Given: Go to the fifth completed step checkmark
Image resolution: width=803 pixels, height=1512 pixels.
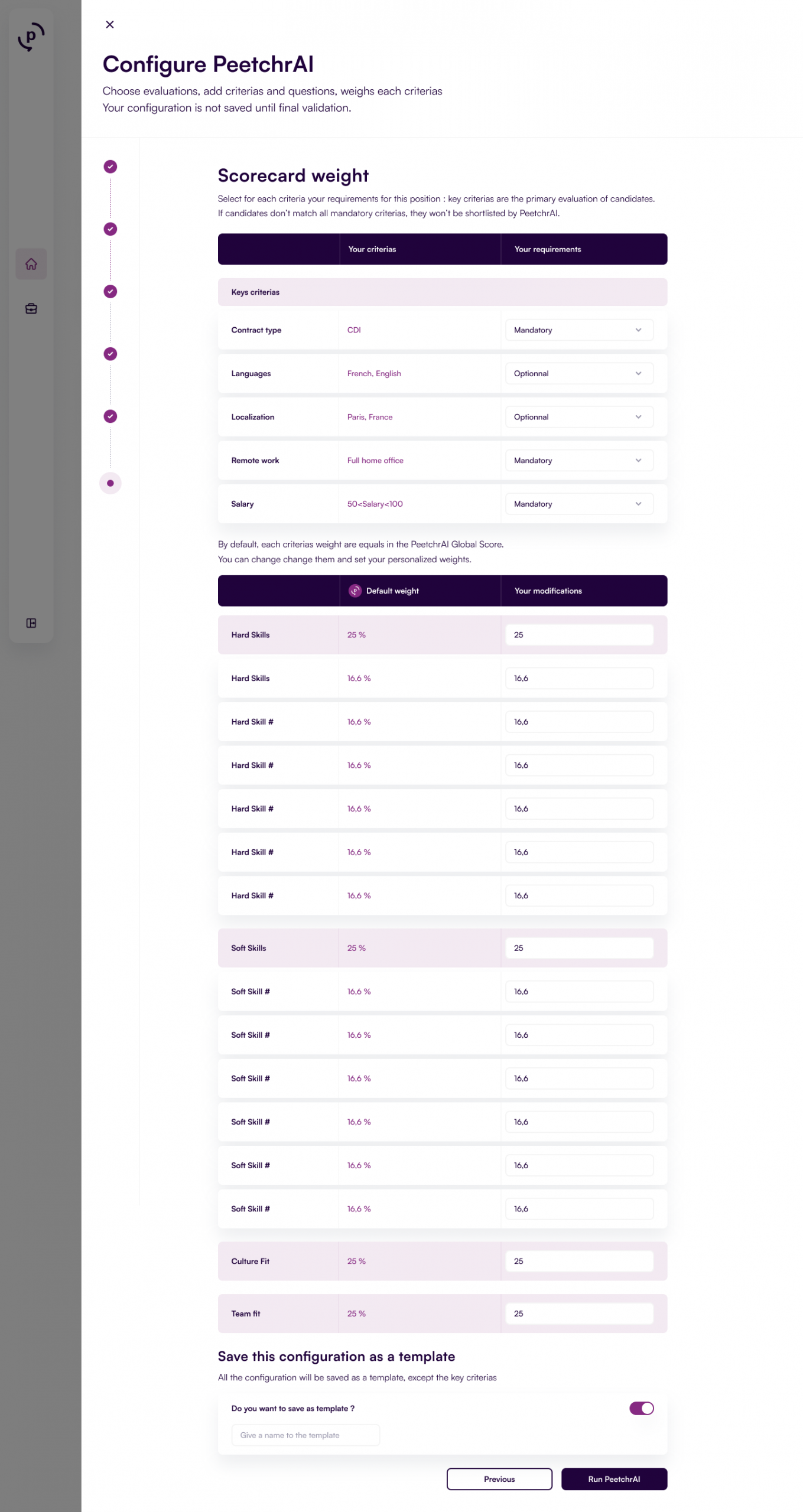Looking at the screenshot, I should (x=110, y=416).
